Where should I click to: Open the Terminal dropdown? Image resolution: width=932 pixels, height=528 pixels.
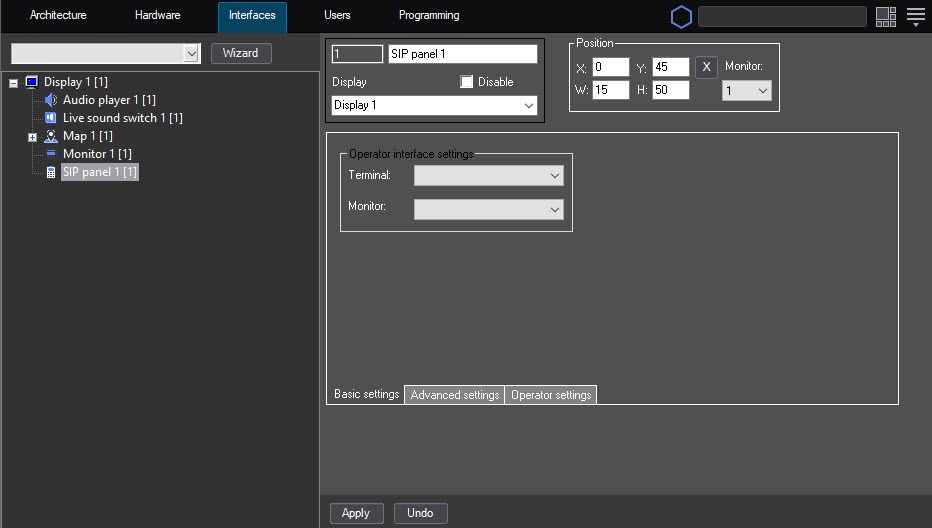(488, 176)
